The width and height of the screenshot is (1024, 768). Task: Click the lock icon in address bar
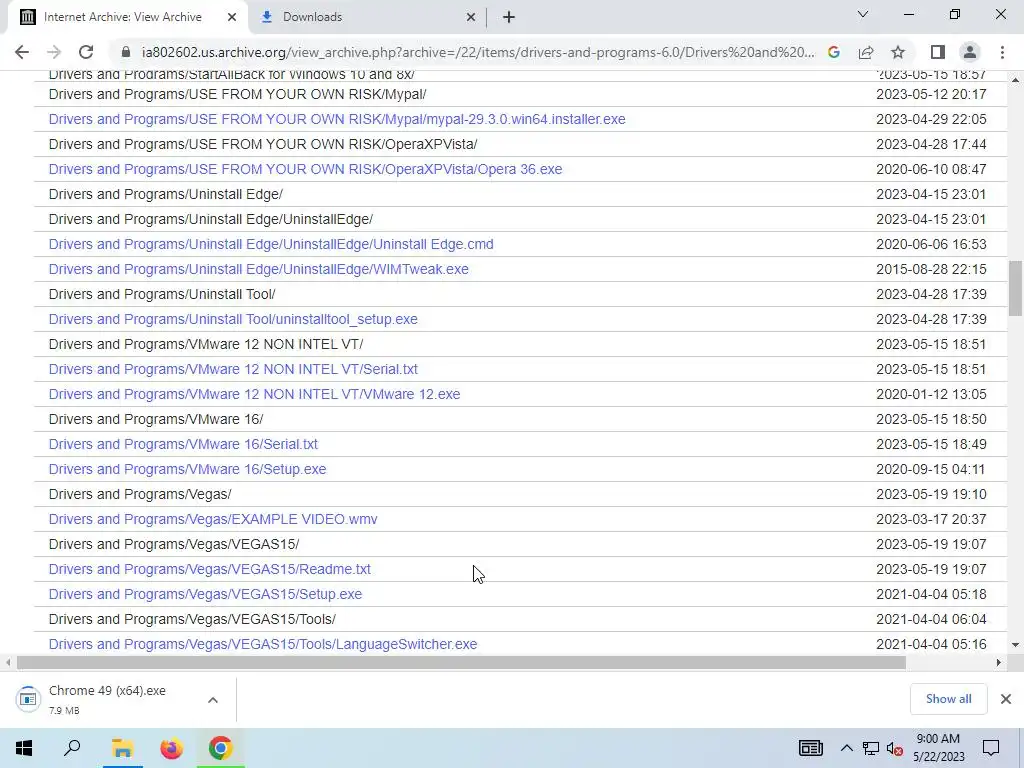[x=127, y=52]
